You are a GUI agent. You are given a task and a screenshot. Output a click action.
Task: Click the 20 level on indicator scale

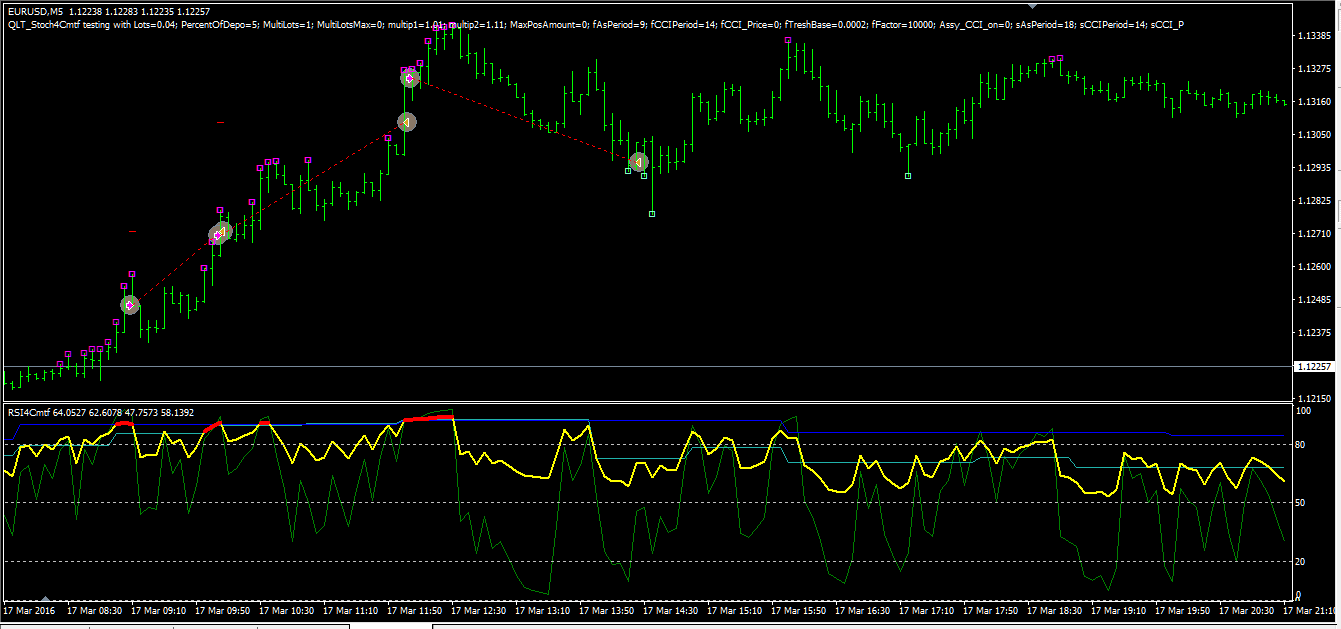1301,562
